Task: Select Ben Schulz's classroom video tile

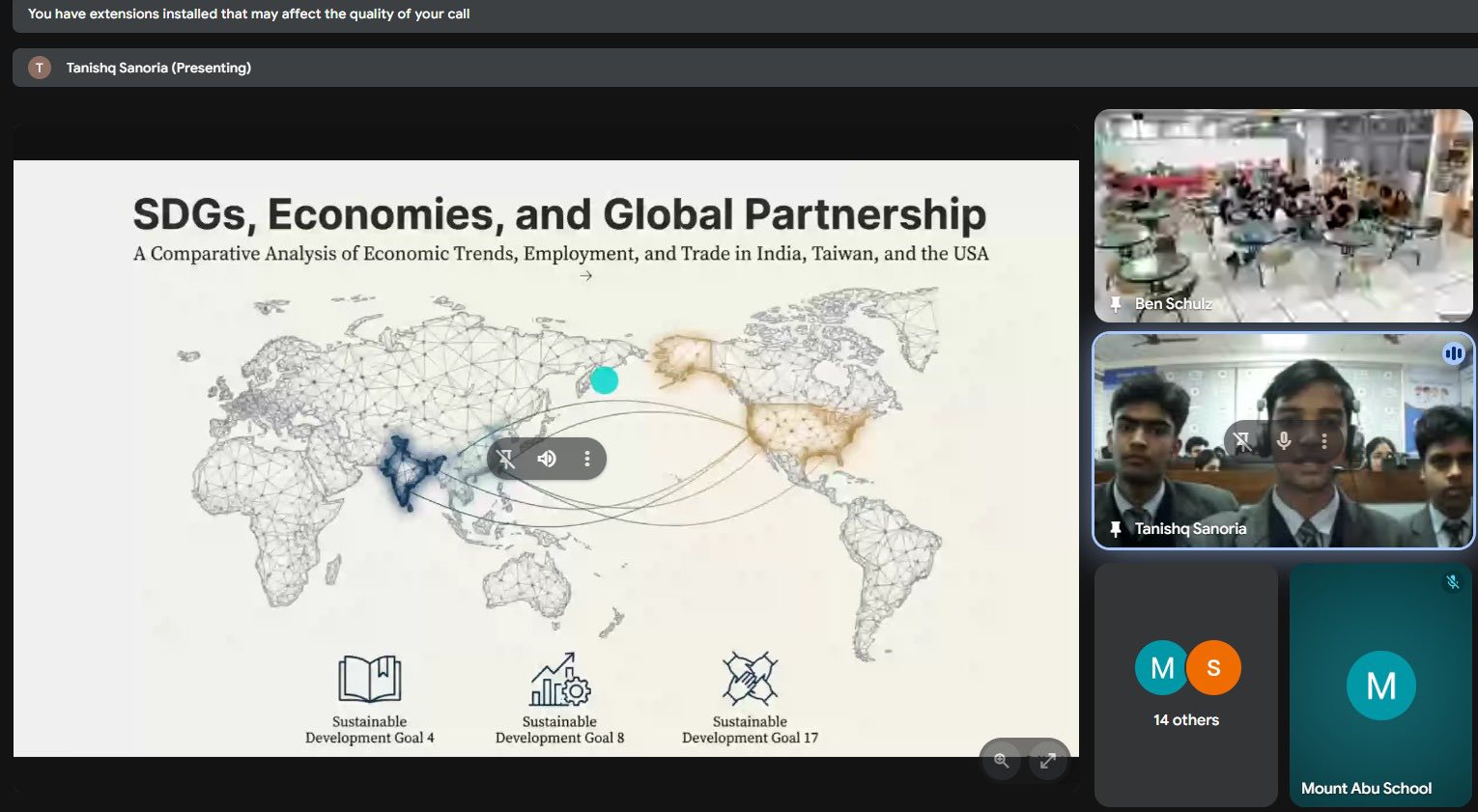Action: pyautogui.click(x=1283, y=214)
